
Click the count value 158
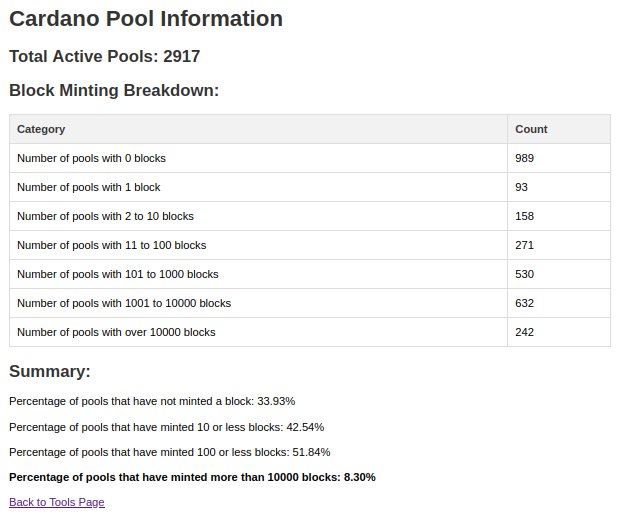point(525,216)
